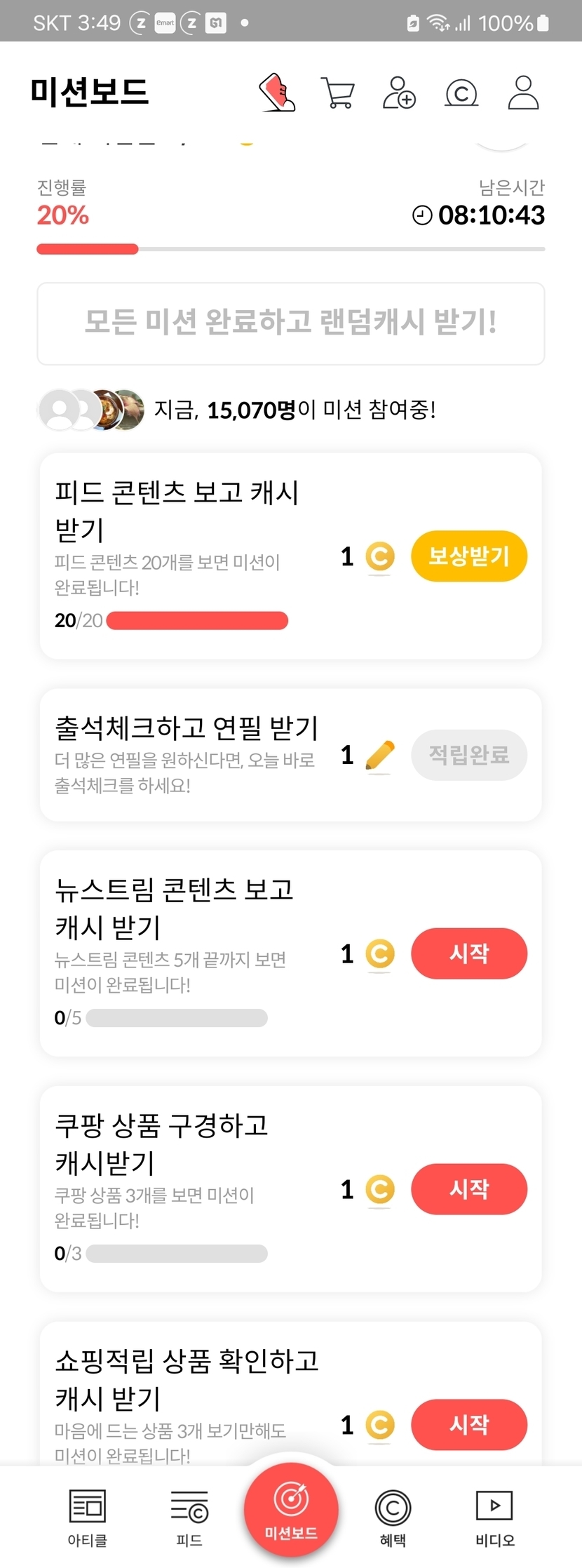Image resolution: width=582 pixels, height=1568 pixels.
Task: Tap the participant profile avatars
Action: [x=91, y=410]
